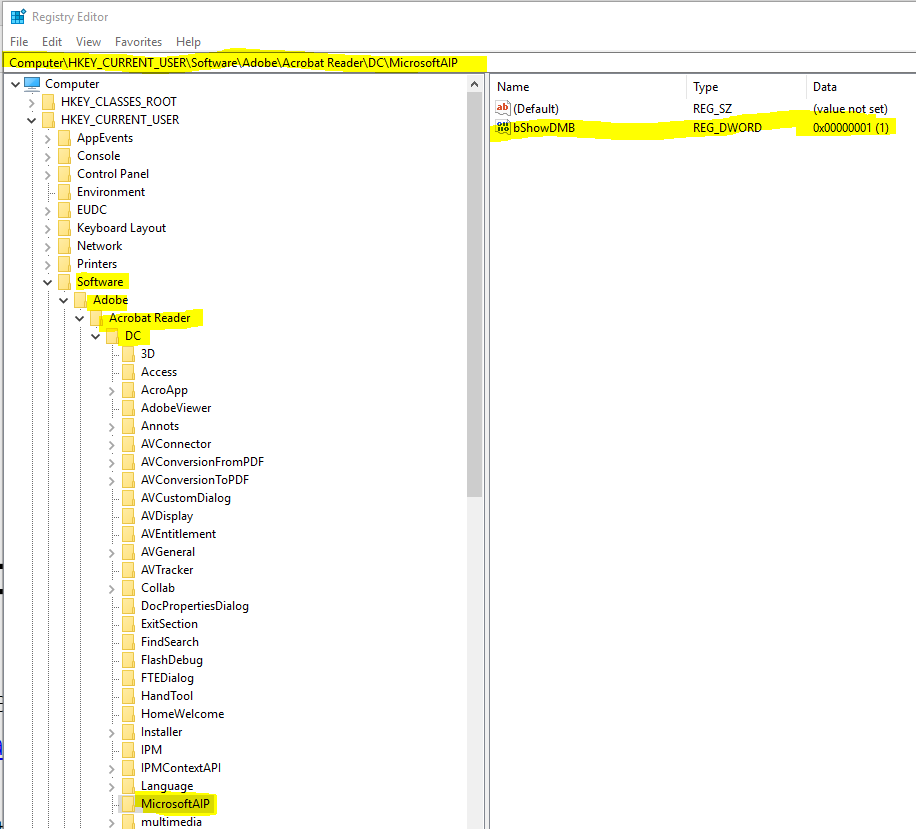
Task: Click the Annots folder icon
Action: [129, 426]
